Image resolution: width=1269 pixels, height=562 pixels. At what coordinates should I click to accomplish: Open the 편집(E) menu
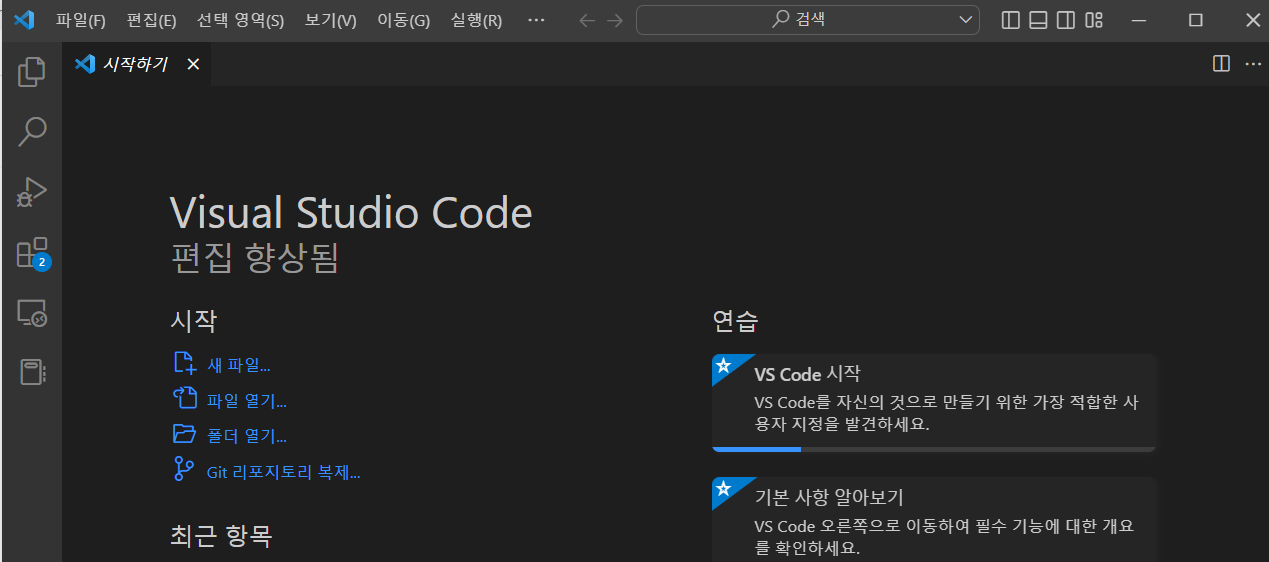(x=152, y=20)
